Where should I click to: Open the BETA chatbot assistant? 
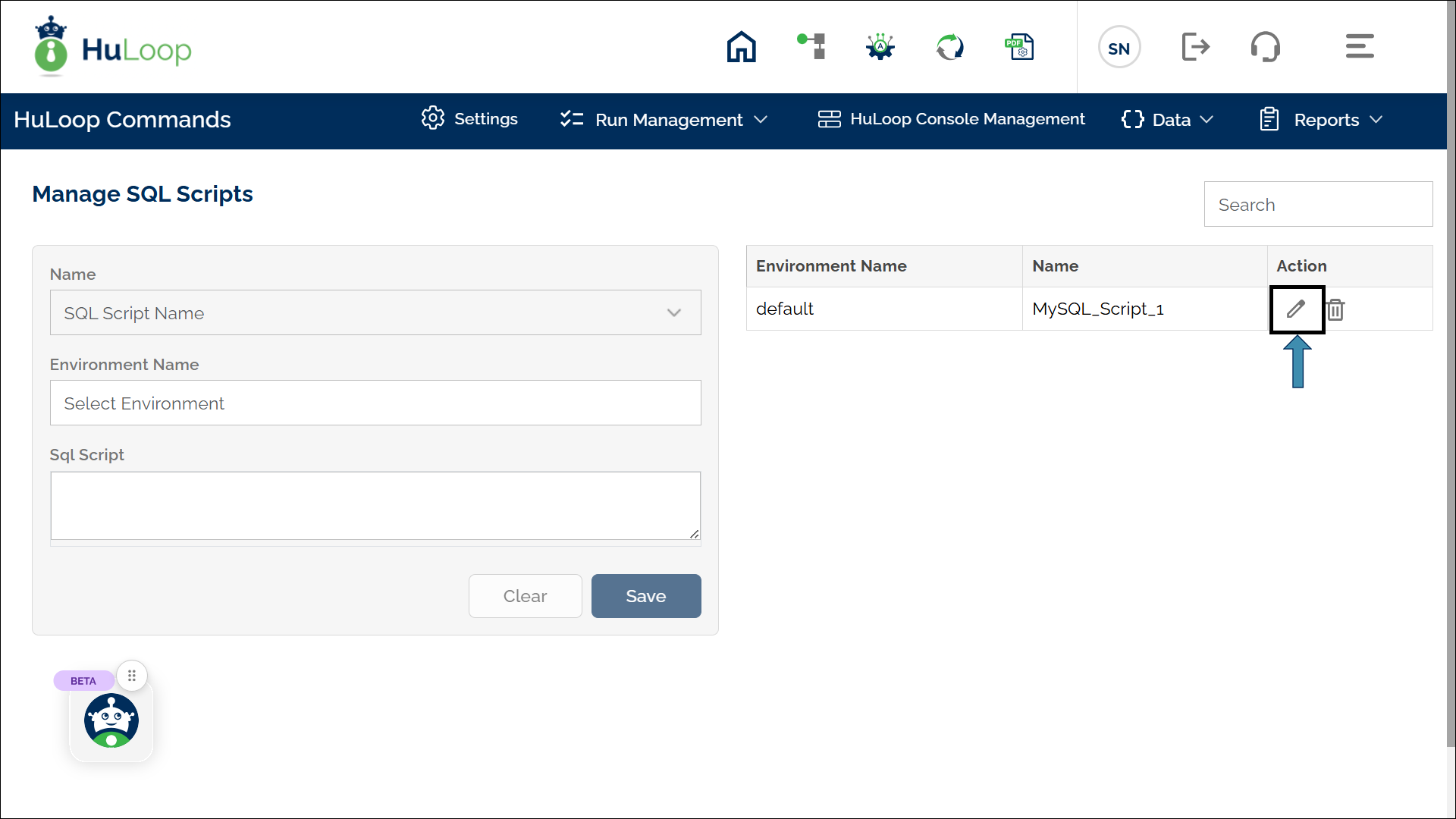(111, 720)
